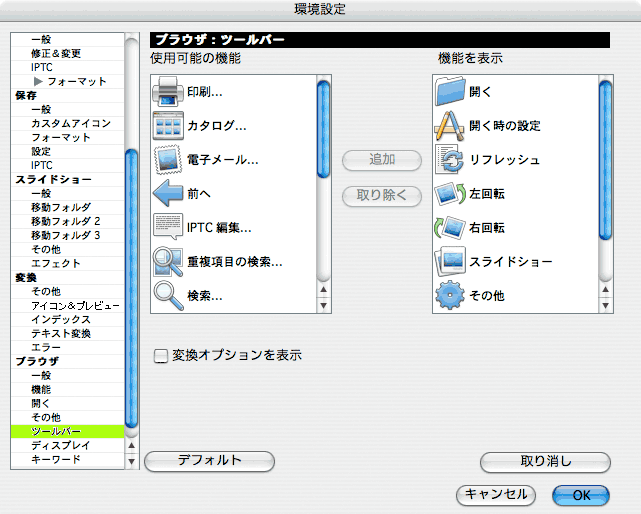This screenshot has height=514, width=641.
Task: Select the 電子メール... stamp icon
Action: coord(168,159)
